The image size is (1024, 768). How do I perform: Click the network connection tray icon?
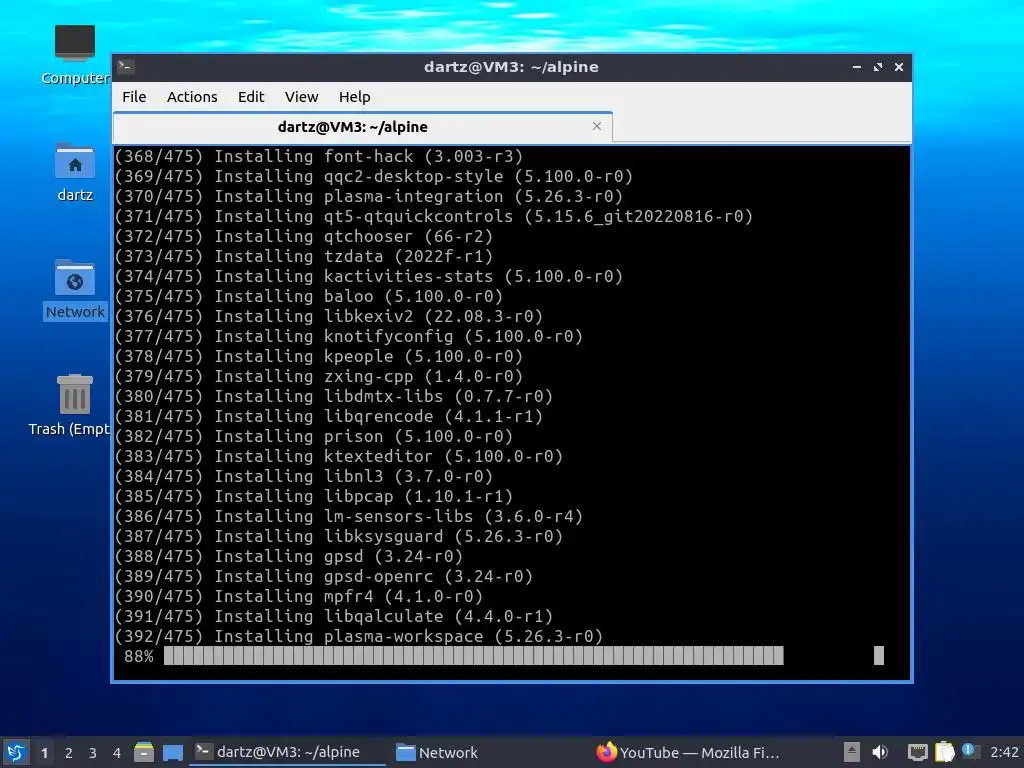[918, 752]
